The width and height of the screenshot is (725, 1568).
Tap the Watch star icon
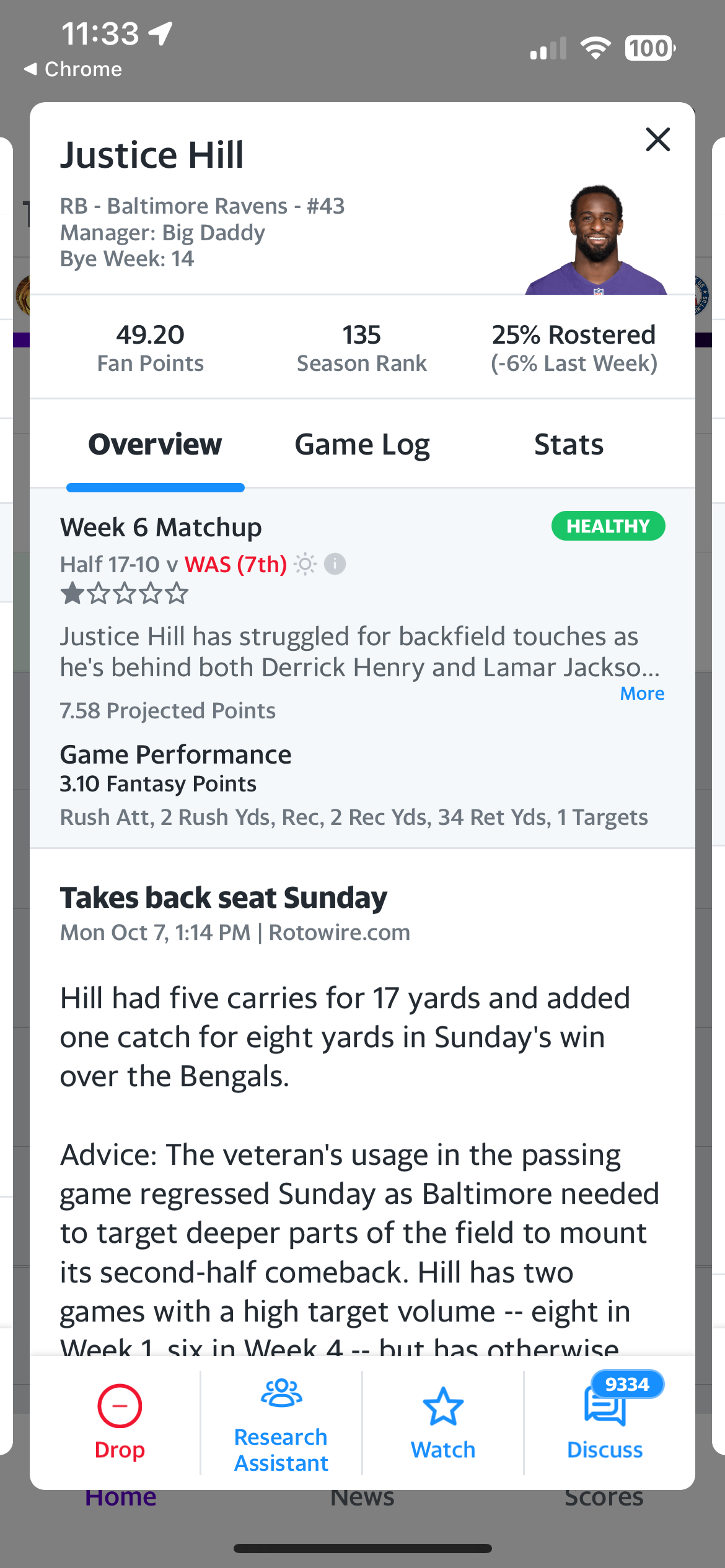443,1406
